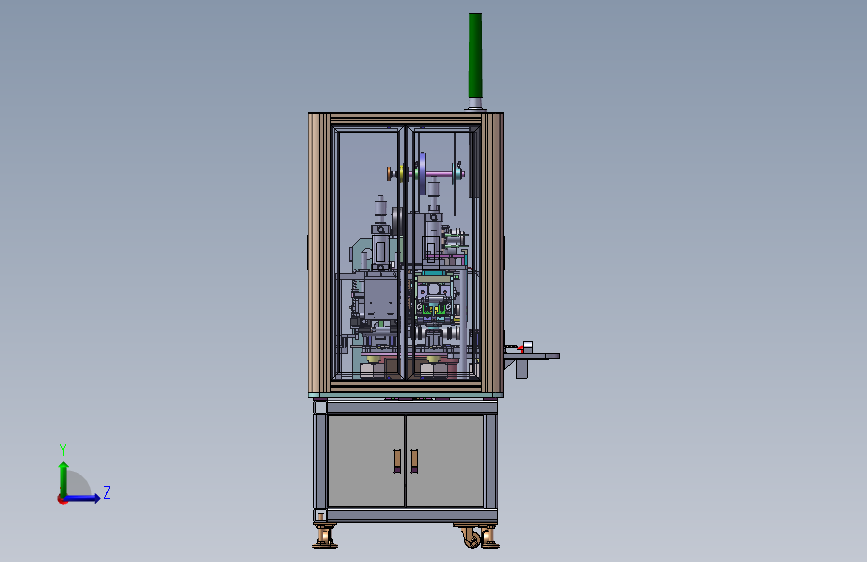Click the red button on side shelf

[520, 347]
